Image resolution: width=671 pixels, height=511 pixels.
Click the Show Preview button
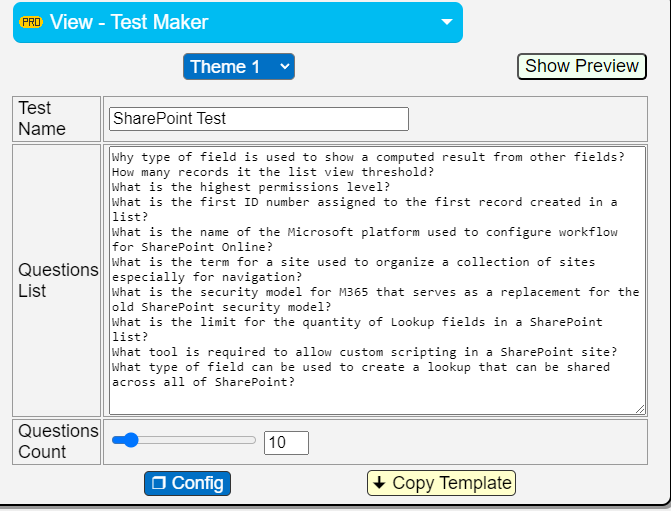(x=582, y=66)
